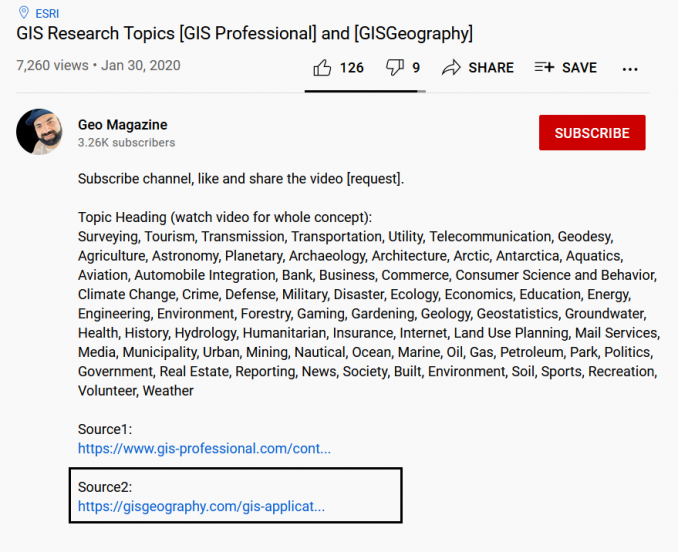Viewport: 678px width, 552px height.
Task: Open the three-dot more actions menu
Action: (x=630, y=69)
